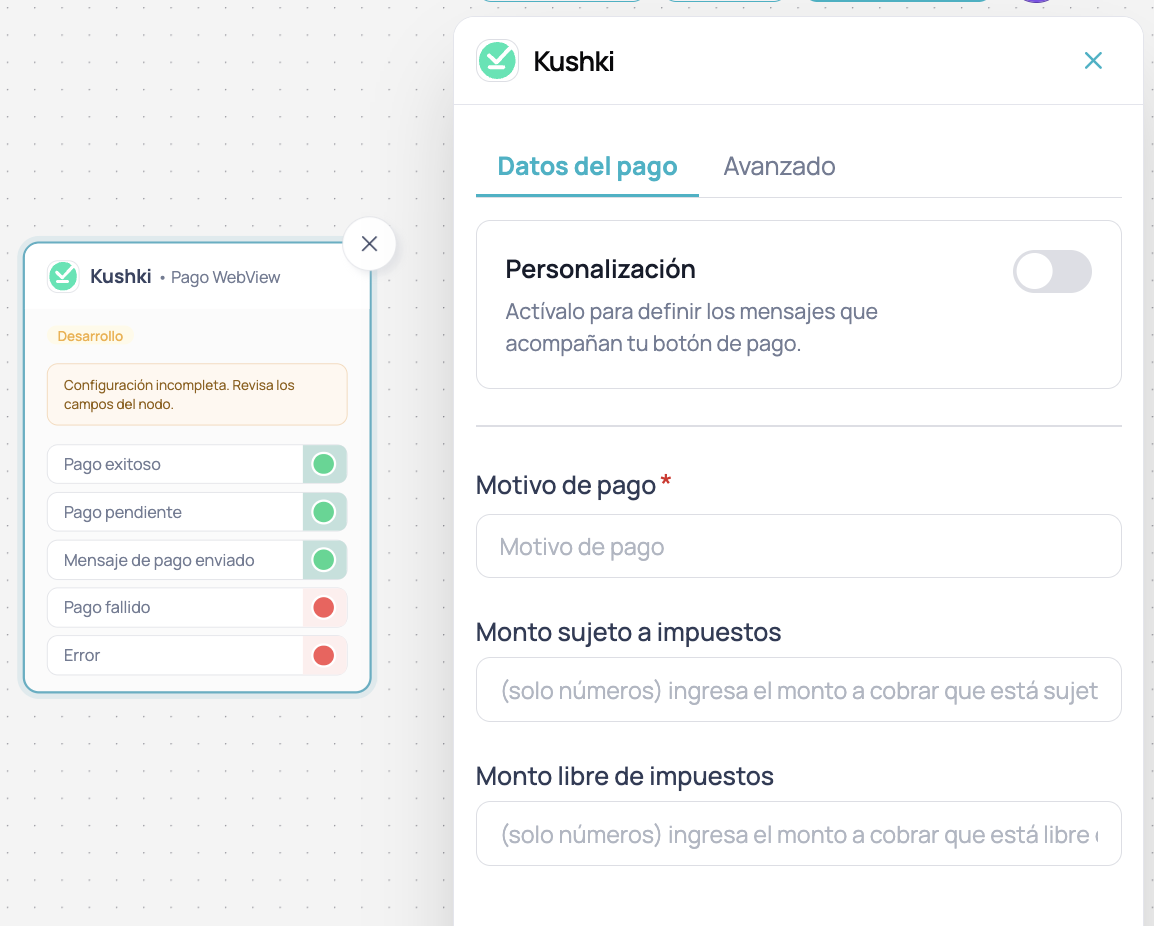The width and height of the screenshot is (1154, 926).
Task: Switch to Datos del pago tab
Action: pyautogui.click(x=587, y=166)
